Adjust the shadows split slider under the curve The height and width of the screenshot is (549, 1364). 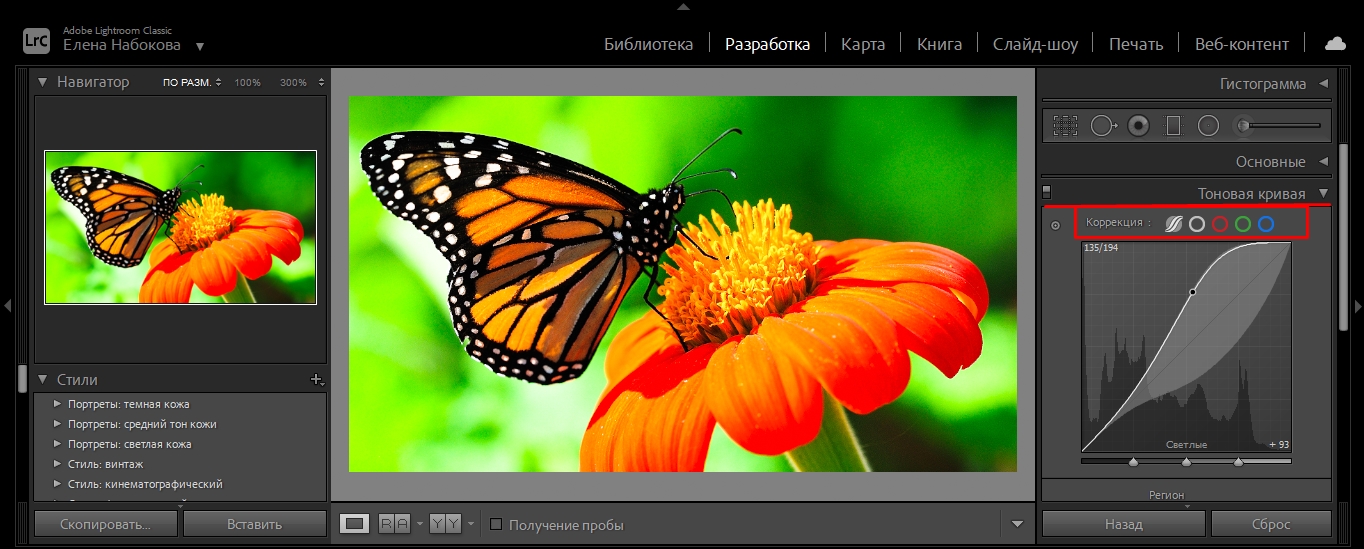pyautogui.click(x=1133, y=462)
